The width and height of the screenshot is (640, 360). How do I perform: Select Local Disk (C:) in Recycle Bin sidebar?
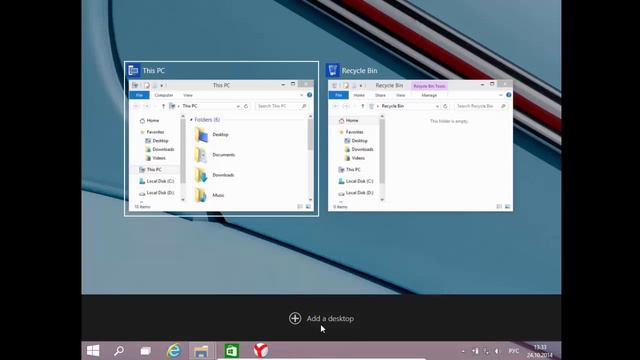point(356,181)
